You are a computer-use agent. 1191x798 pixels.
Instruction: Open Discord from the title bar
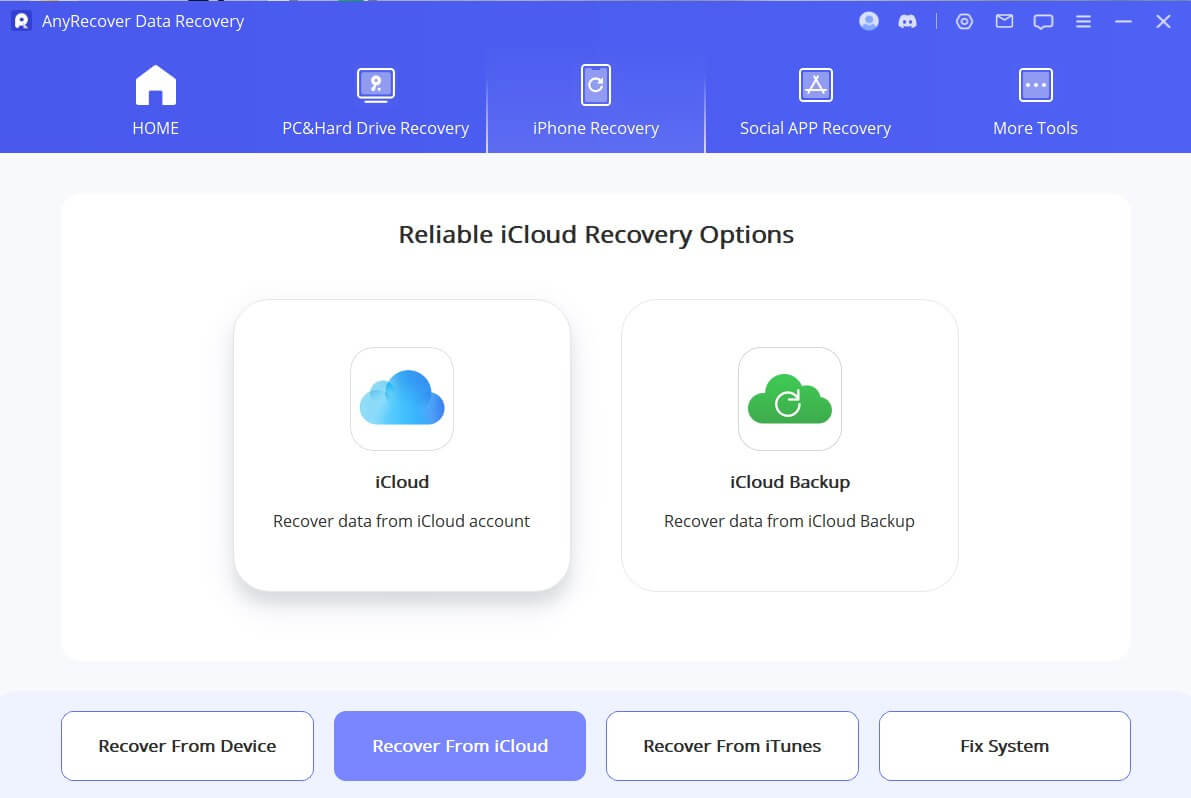pos(907,20)
